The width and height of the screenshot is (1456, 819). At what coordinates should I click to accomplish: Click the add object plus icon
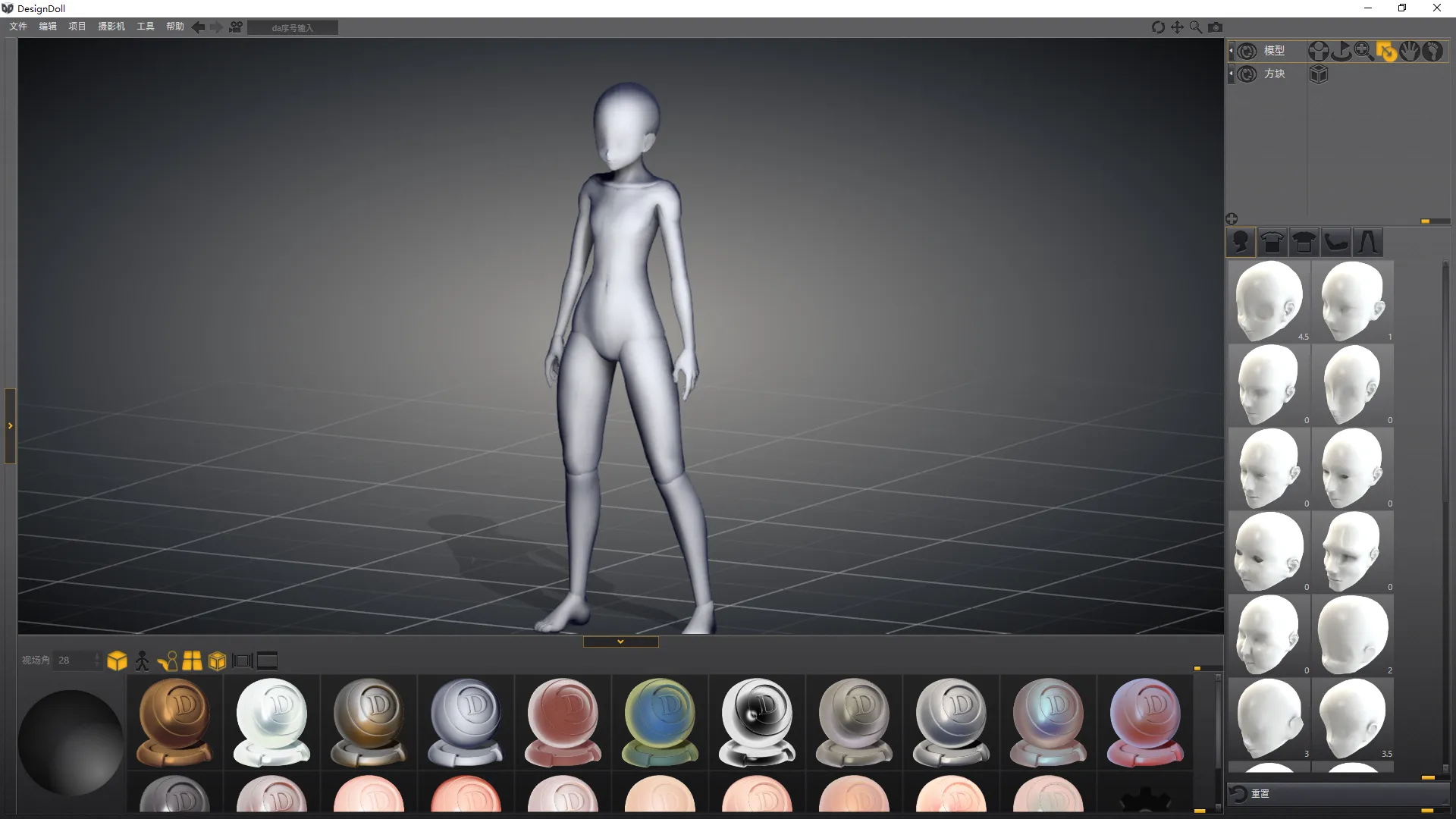(1232, 219)
